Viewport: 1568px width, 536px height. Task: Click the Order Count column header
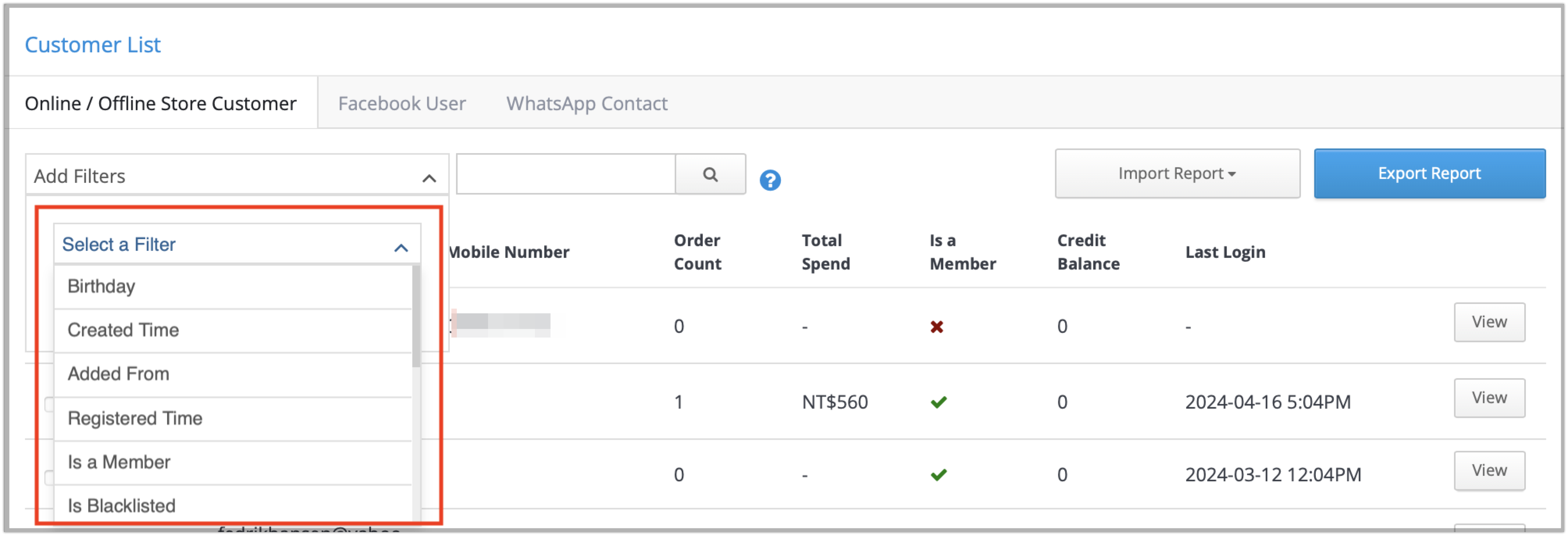[698, 252]
